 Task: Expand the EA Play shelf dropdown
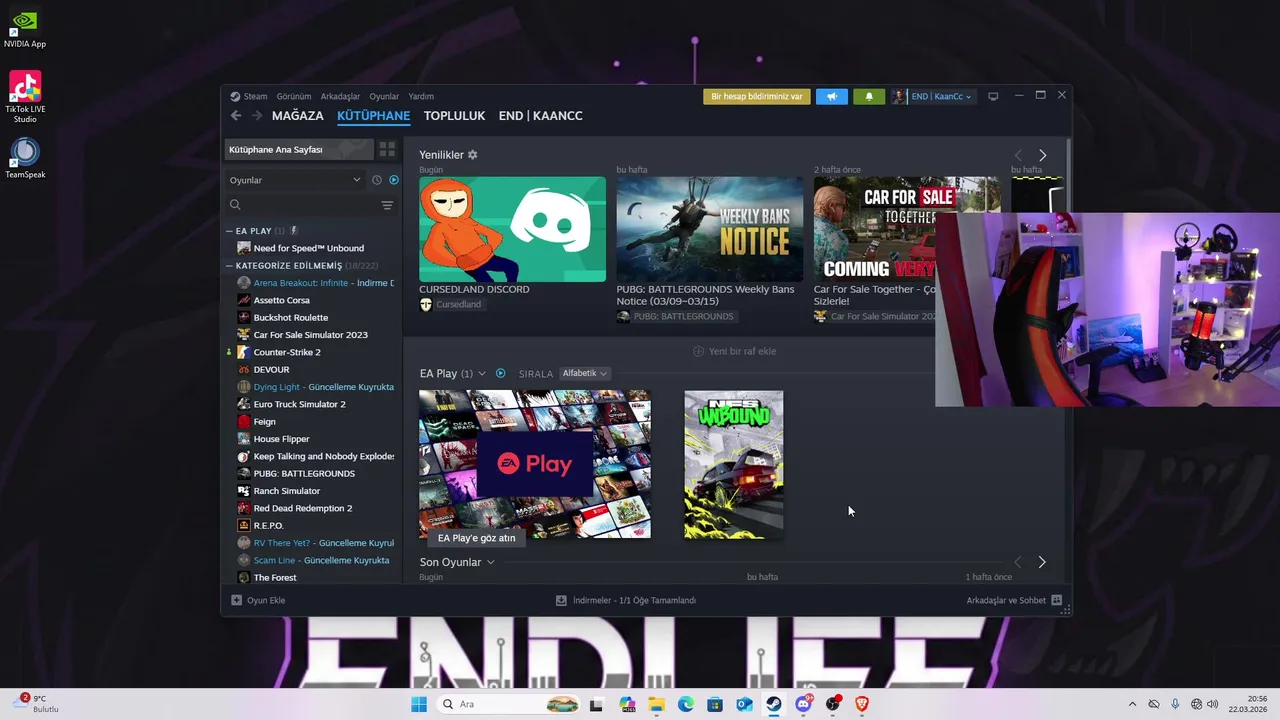click(482, 373)
